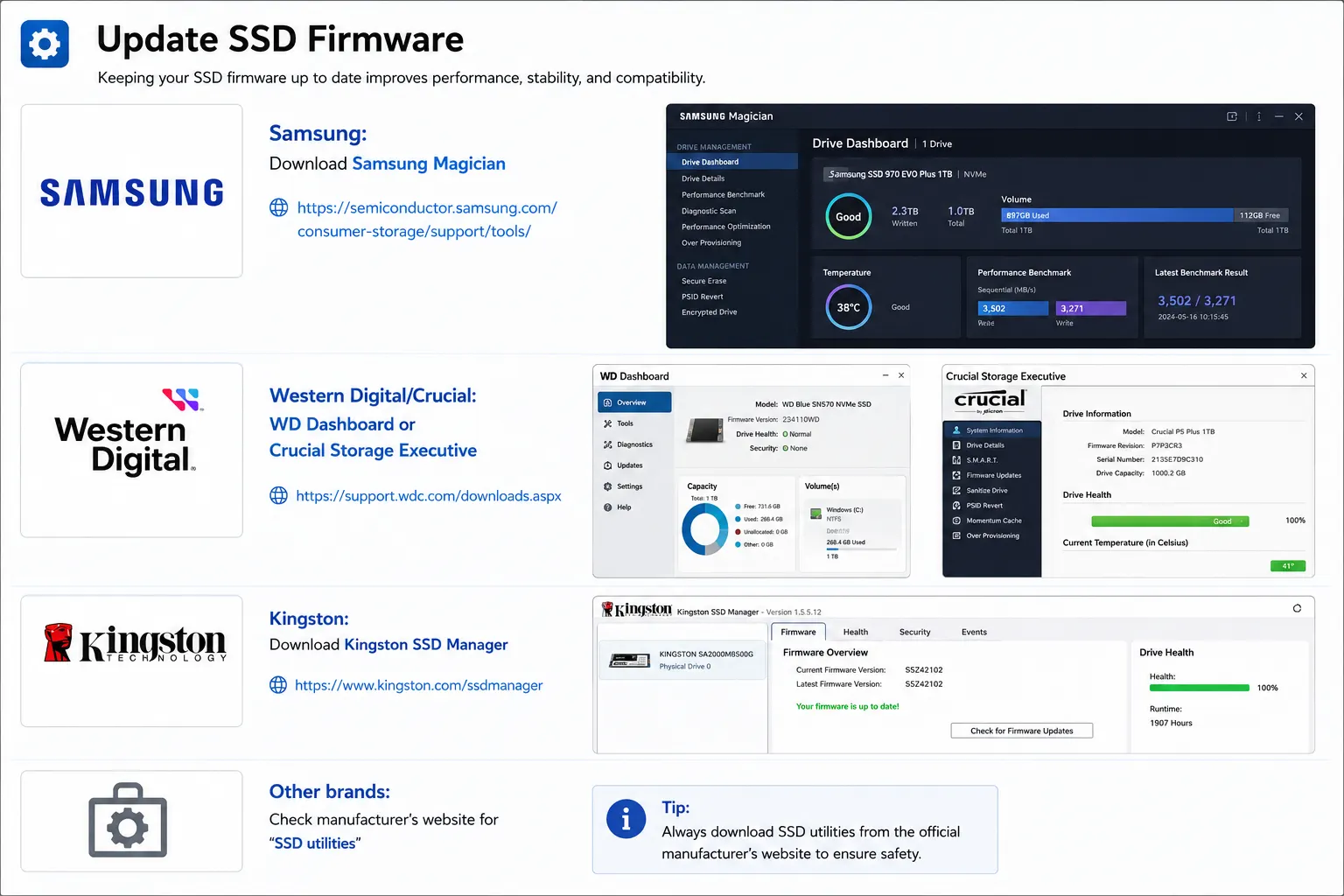1344x896 pixels.
Task: Open the Security tab in Kingston SSD Manager
Action: (x=914, y=632)
